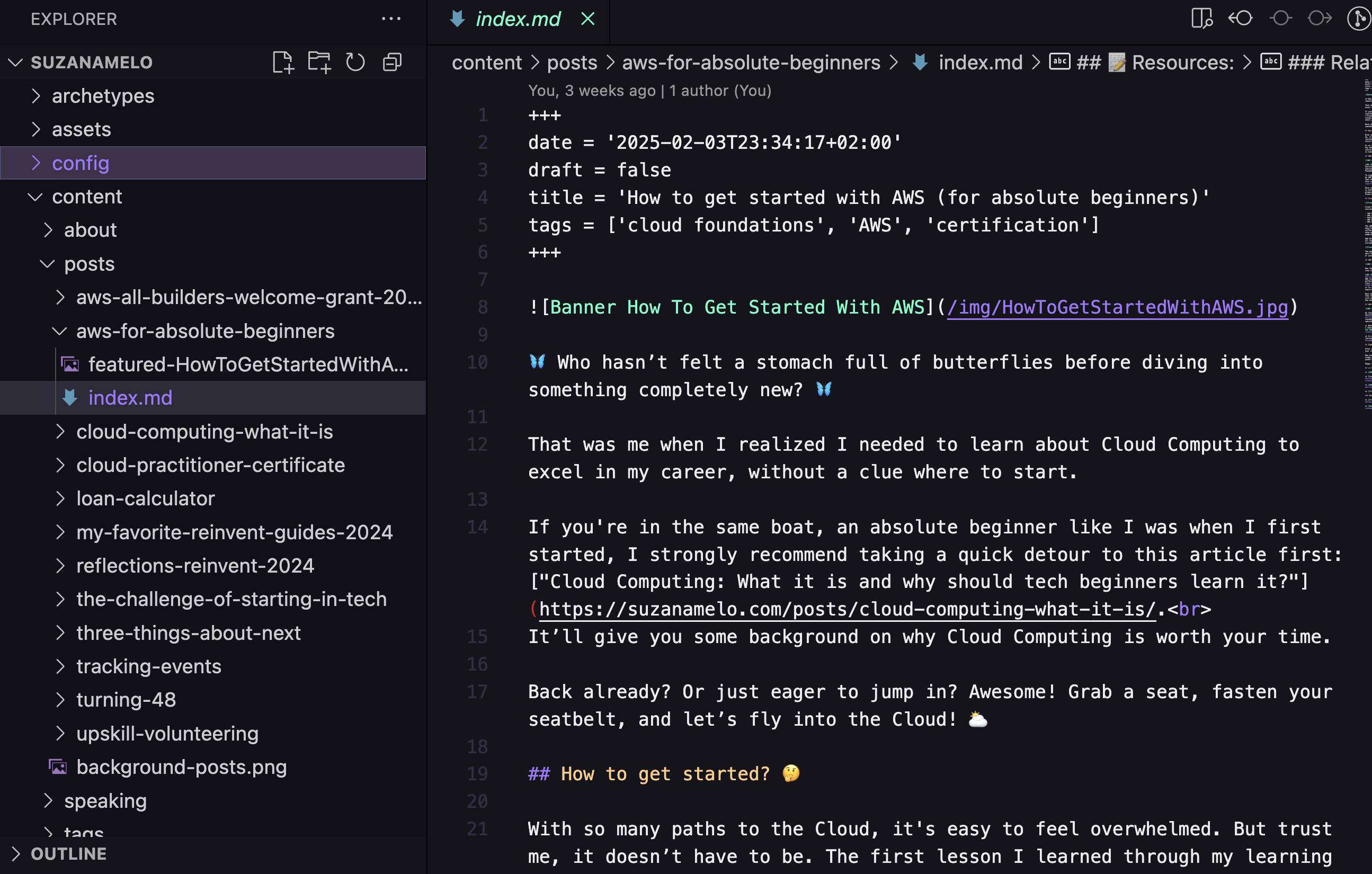The image size is (1372, 874).
Task: Open the GitLens commit graph
Action: [1359, 18]
